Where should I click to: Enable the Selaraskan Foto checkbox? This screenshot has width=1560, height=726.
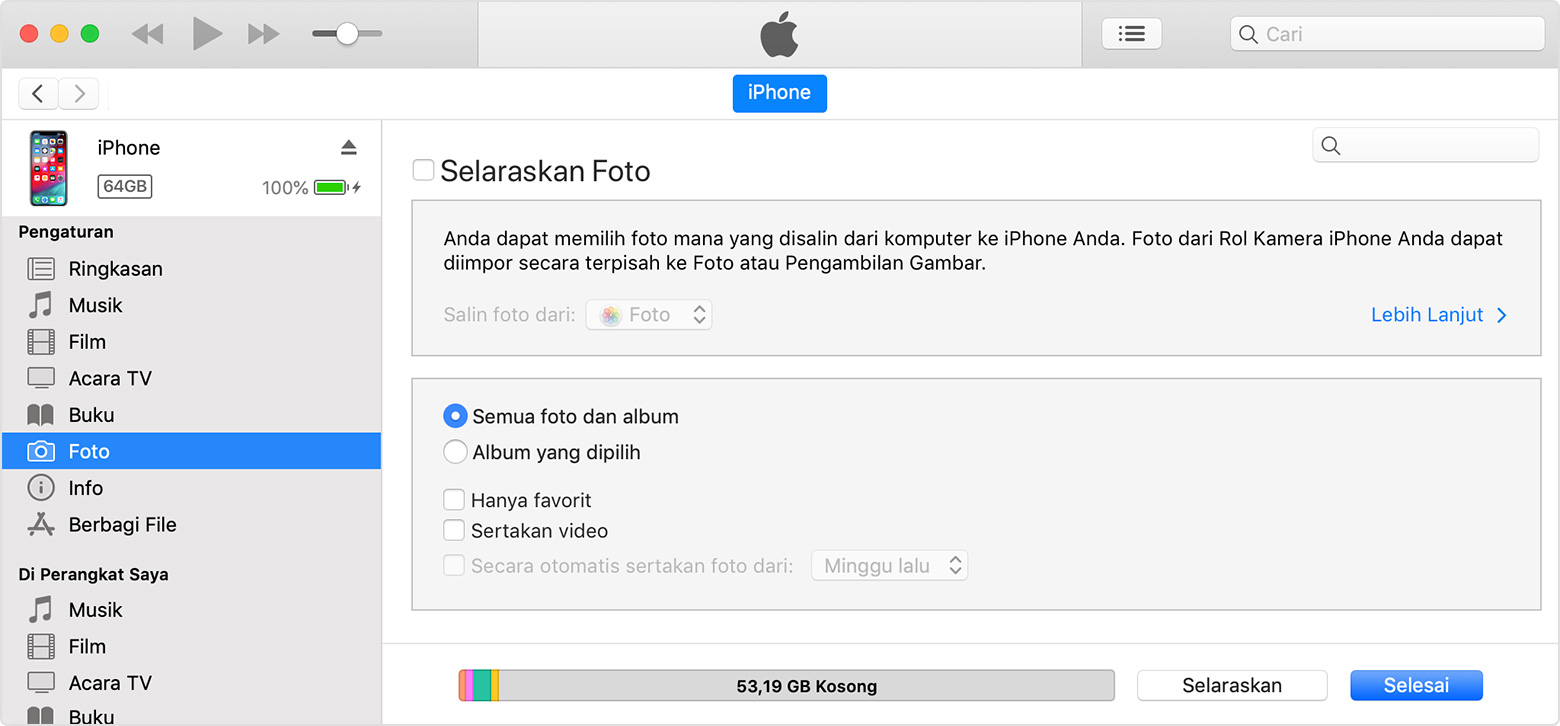point(424,170)
